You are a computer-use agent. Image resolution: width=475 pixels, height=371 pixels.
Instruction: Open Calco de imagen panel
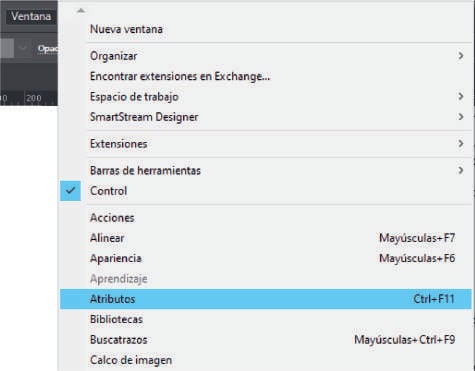tap(131, 360)
